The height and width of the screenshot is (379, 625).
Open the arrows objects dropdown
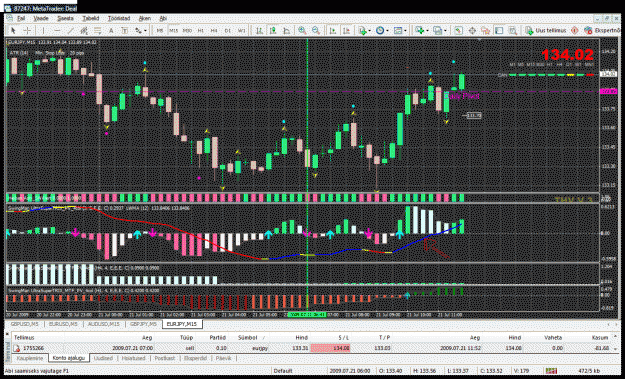[141, 30]
